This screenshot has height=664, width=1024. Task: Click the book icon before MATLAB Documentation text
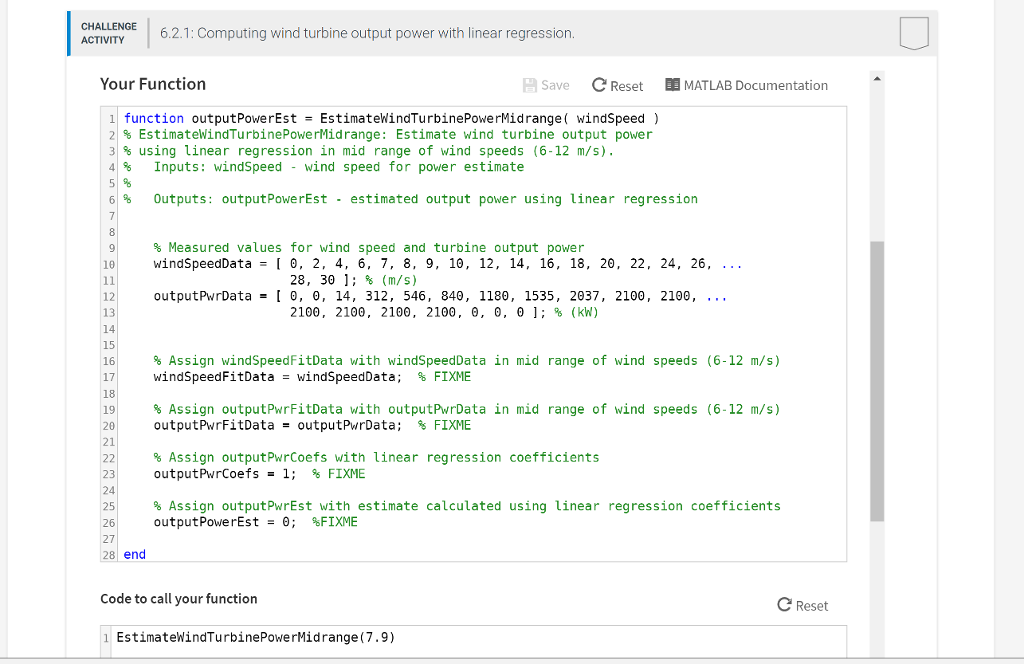pos(672,85)
